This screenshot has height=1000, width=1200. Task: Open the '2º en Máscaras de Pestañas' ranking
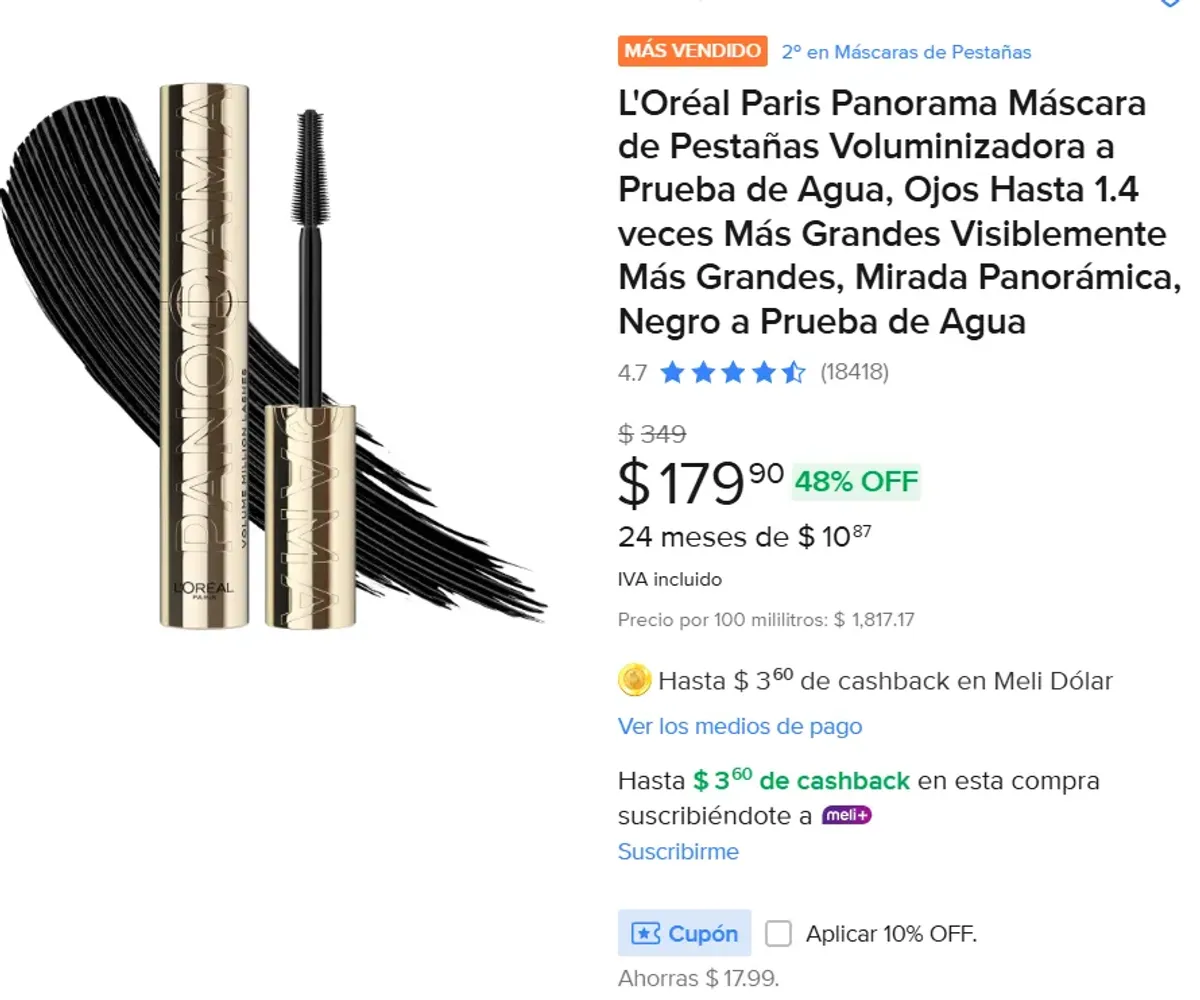[x=909, y=51]
